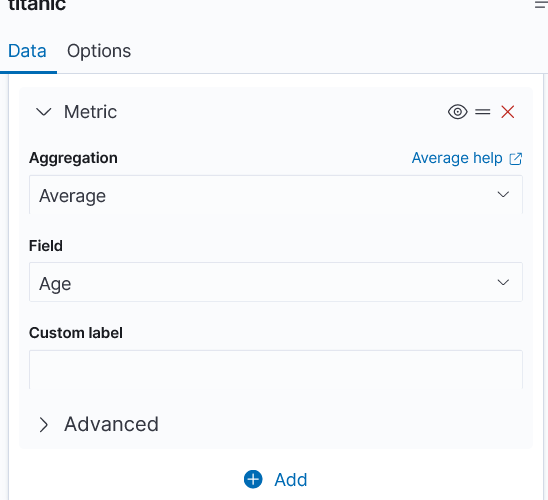This screenshot has width=548, height=500.
Task: Collapse the Metric section chevron
Action: [44, 112]
